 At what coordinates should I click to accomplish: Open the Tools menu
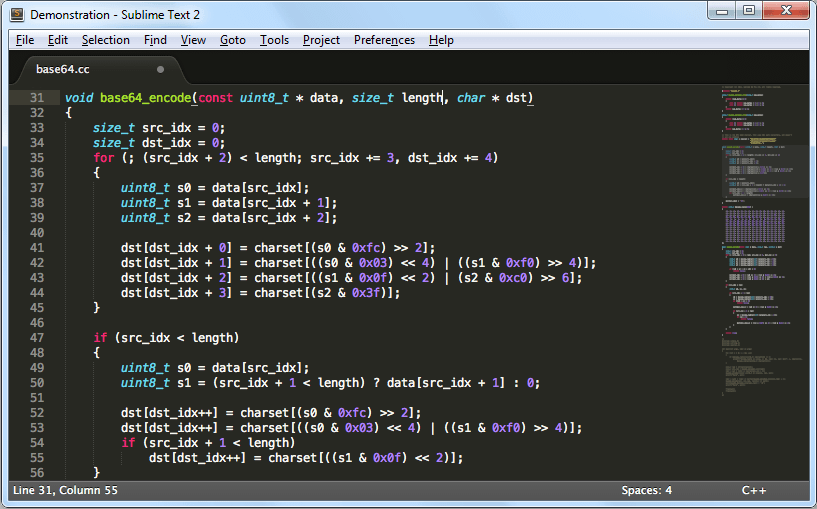274,40
